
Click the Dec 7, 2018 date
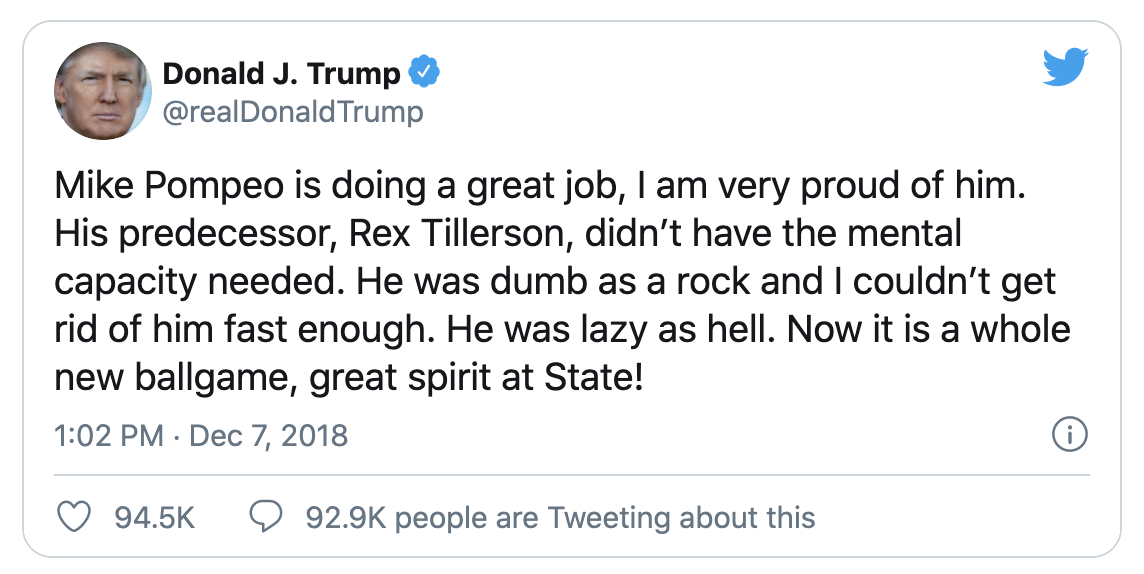click(268, 436)
